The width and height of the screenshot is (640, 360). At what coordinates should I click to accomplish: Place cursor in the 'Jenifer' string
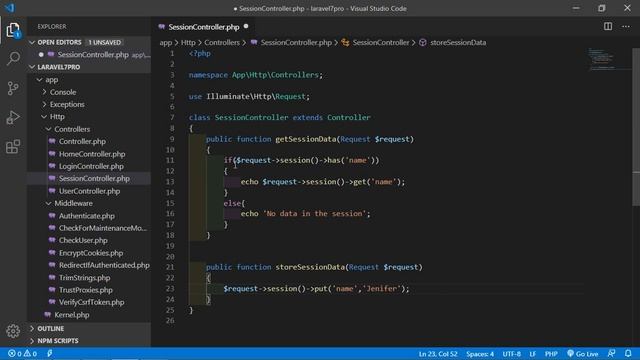click(382, 289)
